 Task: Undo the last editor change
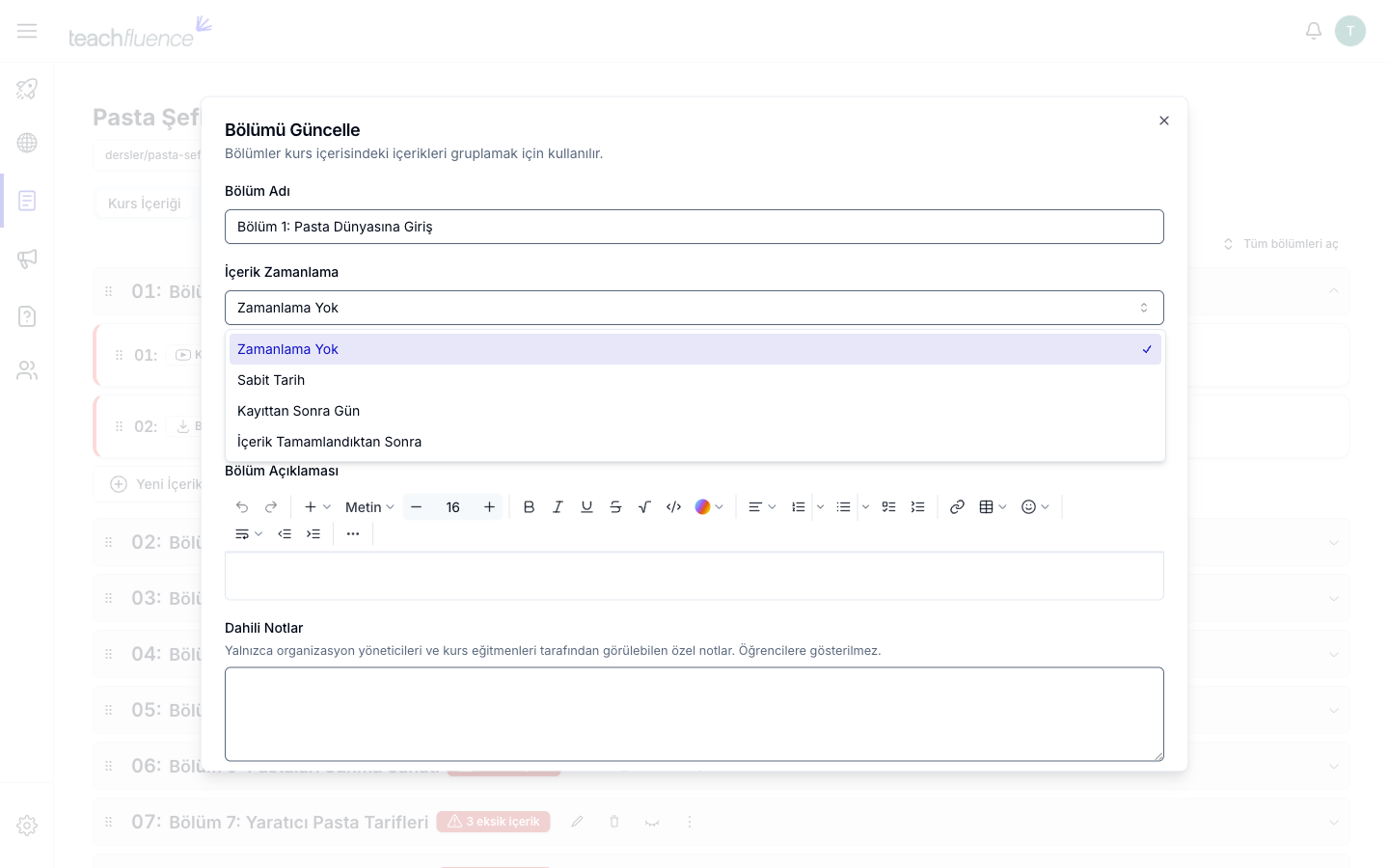pyautogui.click(x=242, y=507)
